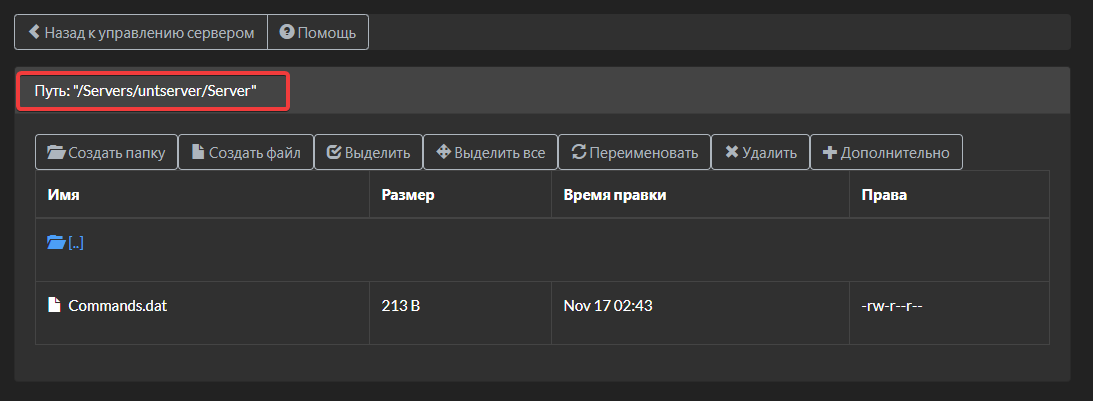Click the Имя column header
Screen dimensions: 1093x401
(x=63, y=195)
